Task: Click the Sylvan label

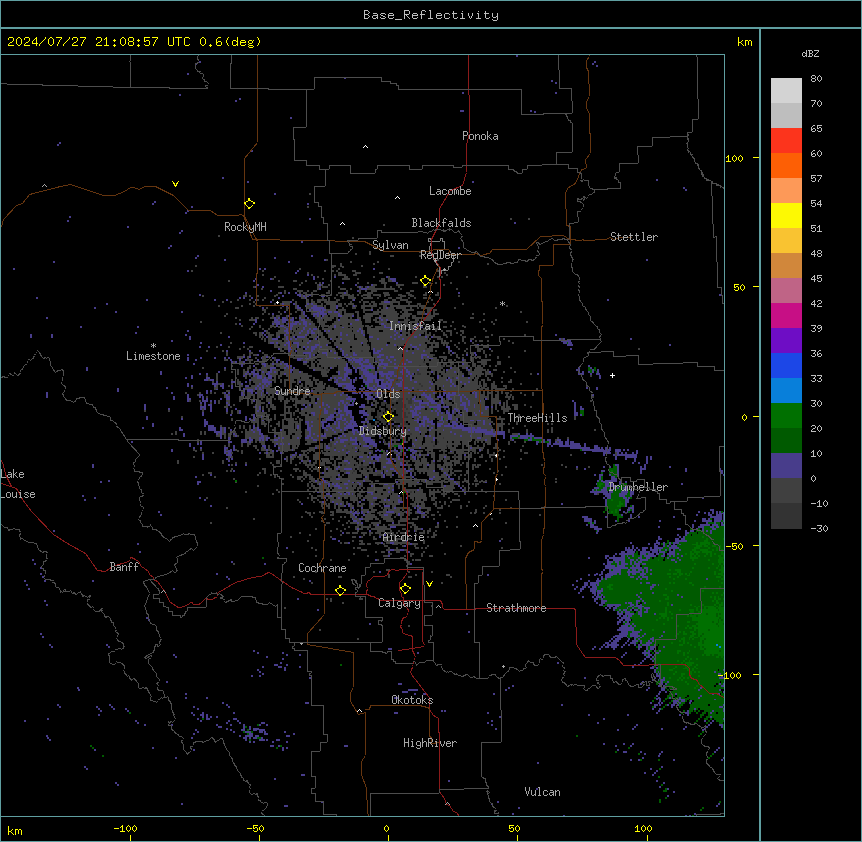Action: (390, 245)
